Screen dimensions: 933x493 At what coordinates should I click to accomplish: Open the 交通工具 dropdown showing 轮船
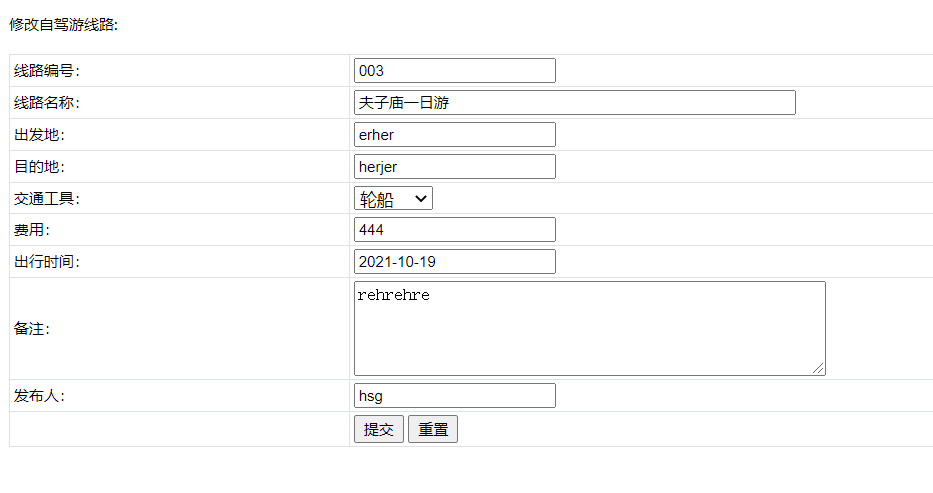393,199
